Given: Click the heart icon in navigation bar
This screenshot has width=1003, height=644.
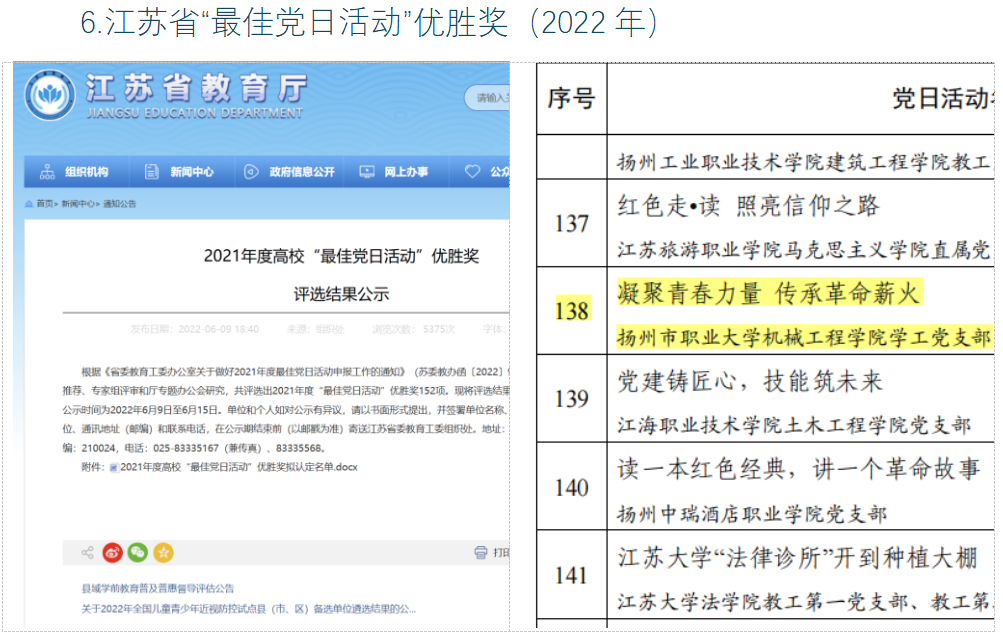Looking at the screenshot, I should click(x=472, y=172).
